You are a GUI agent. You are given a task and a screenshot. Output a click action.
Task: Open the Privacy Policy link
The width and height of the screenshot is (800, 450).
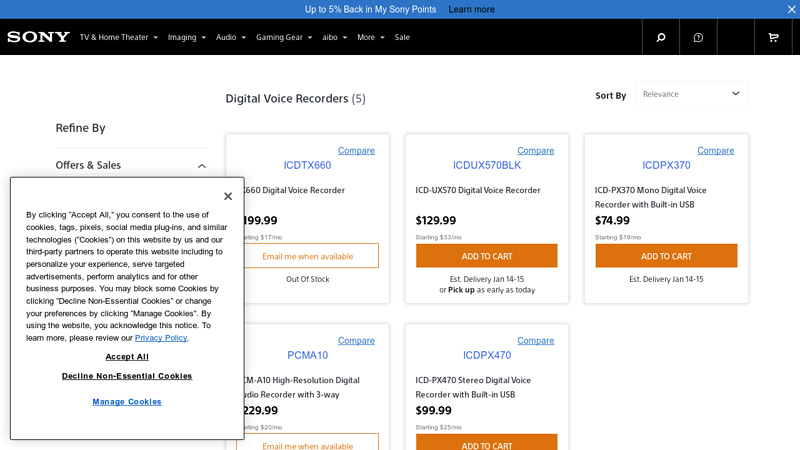pyautogui.click(x=161, y=338)
